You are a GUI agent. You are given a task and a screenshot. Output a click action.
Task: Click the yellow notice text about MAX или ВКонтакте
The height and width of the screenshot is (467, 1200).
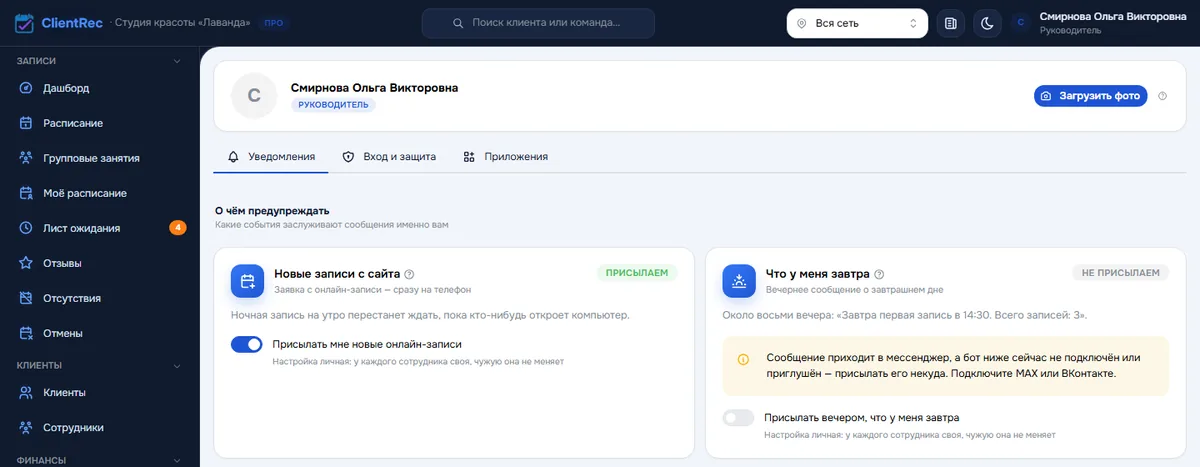tap(954, 365)
